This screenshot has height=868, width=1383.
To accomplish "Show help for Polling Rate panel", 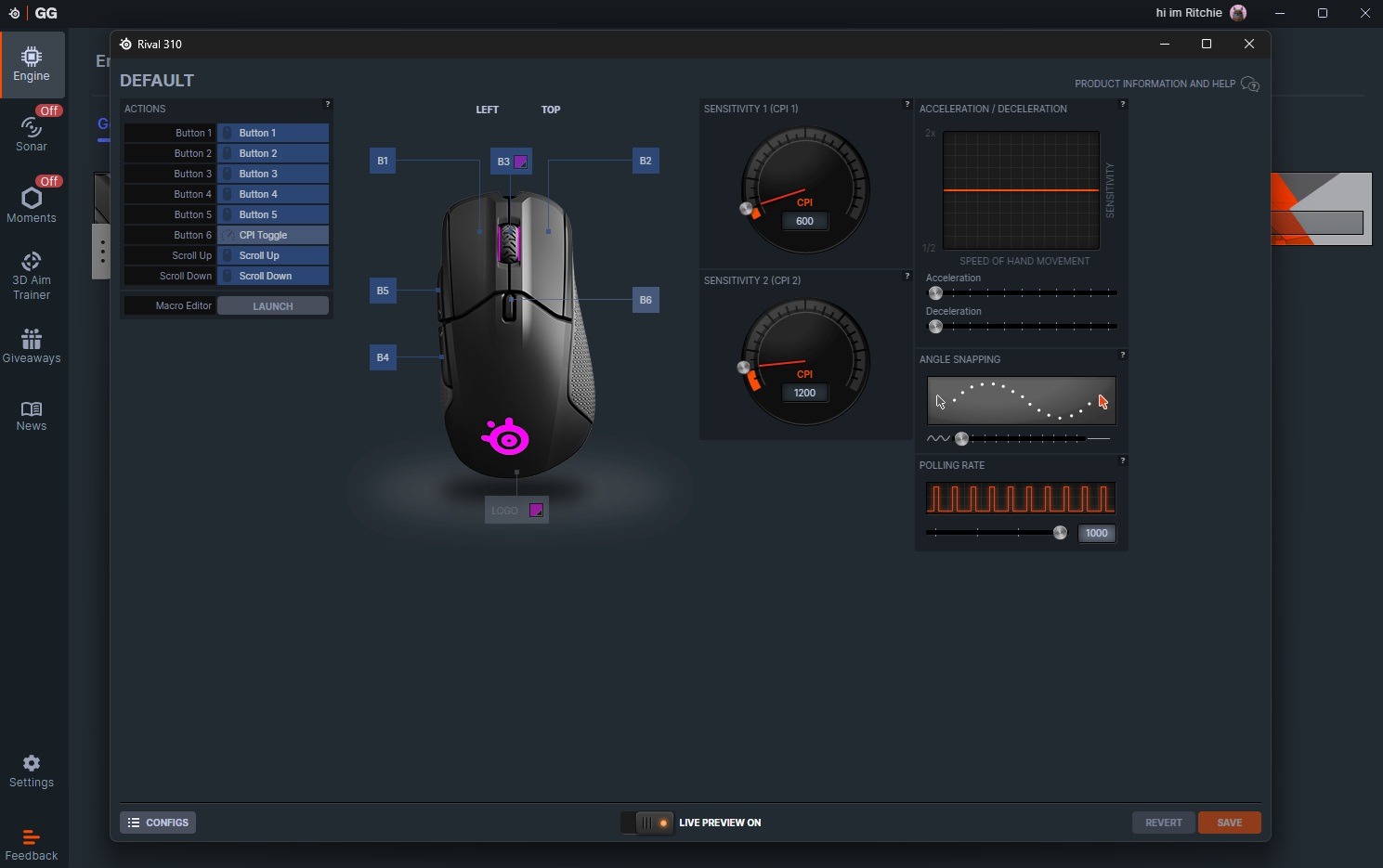I will 1122,460.
